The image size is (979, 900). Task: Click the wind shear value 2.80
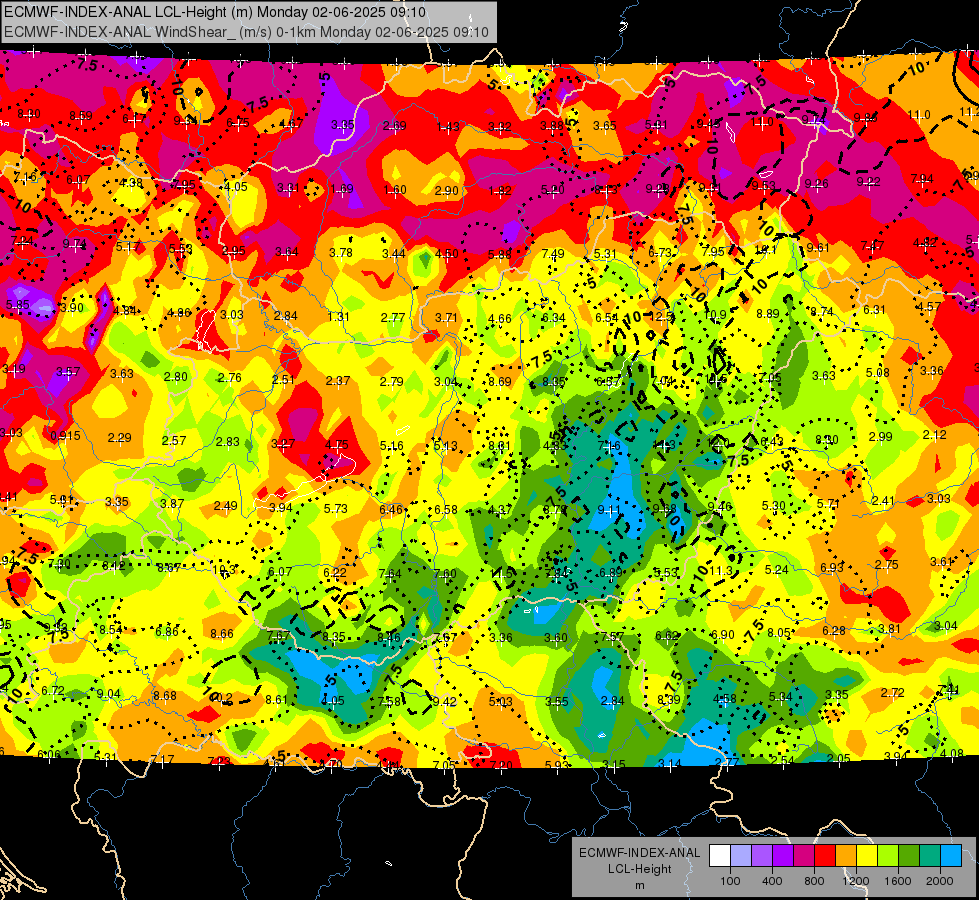point(175,377)
